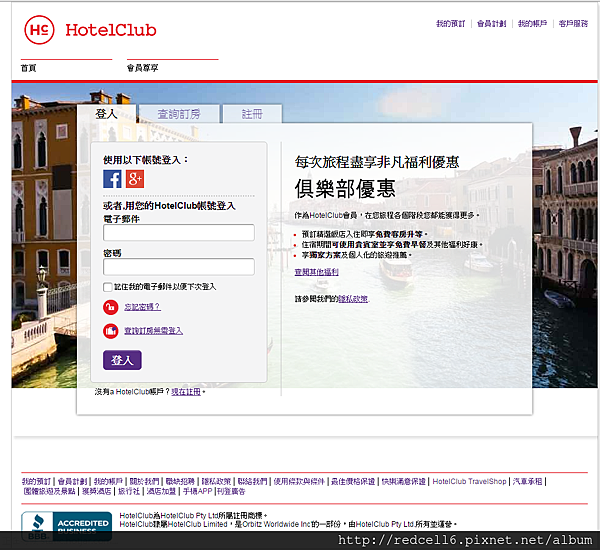Switch to the 註冊 tab
Screen dimensions: 600x550
(253, 114)
